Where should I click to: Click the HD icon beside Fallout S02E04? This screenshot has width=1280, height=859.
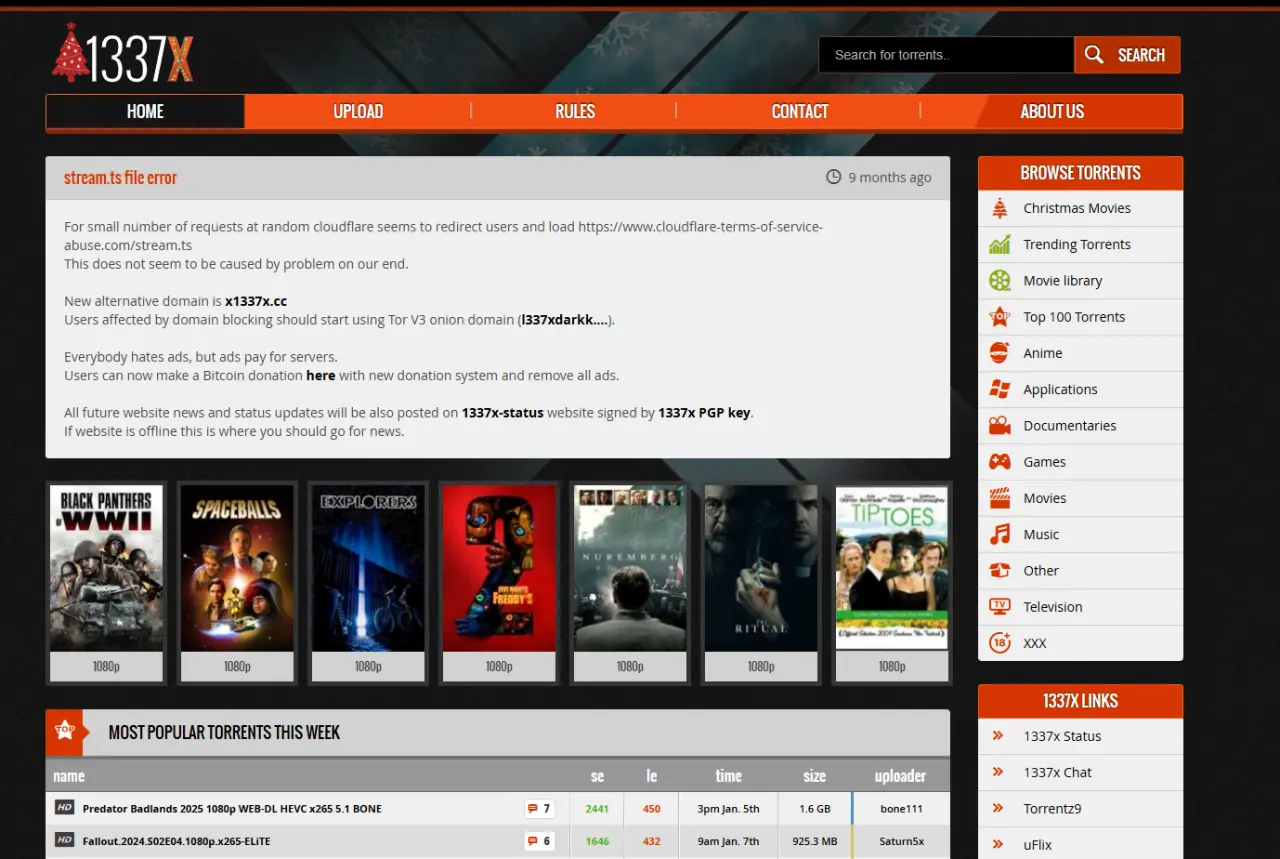point(65,841)
